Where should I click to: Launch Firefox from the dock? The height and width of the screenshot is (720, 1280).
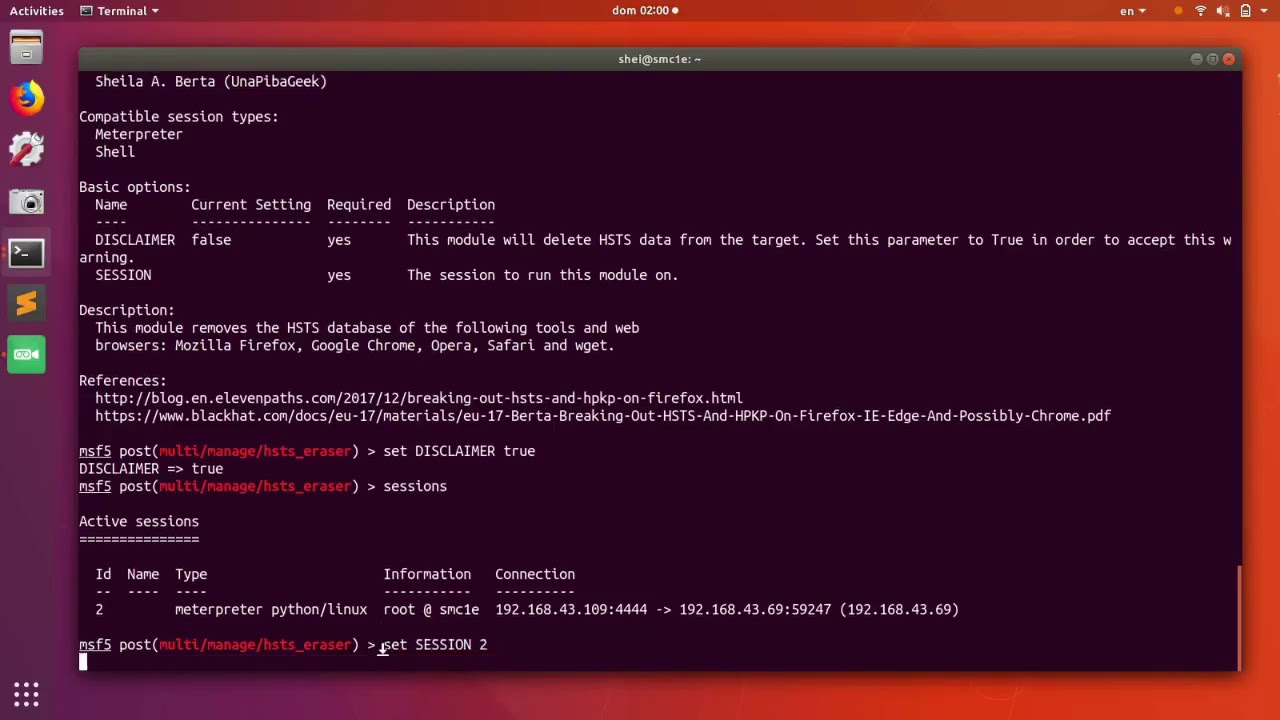click(x=26, y=98)
